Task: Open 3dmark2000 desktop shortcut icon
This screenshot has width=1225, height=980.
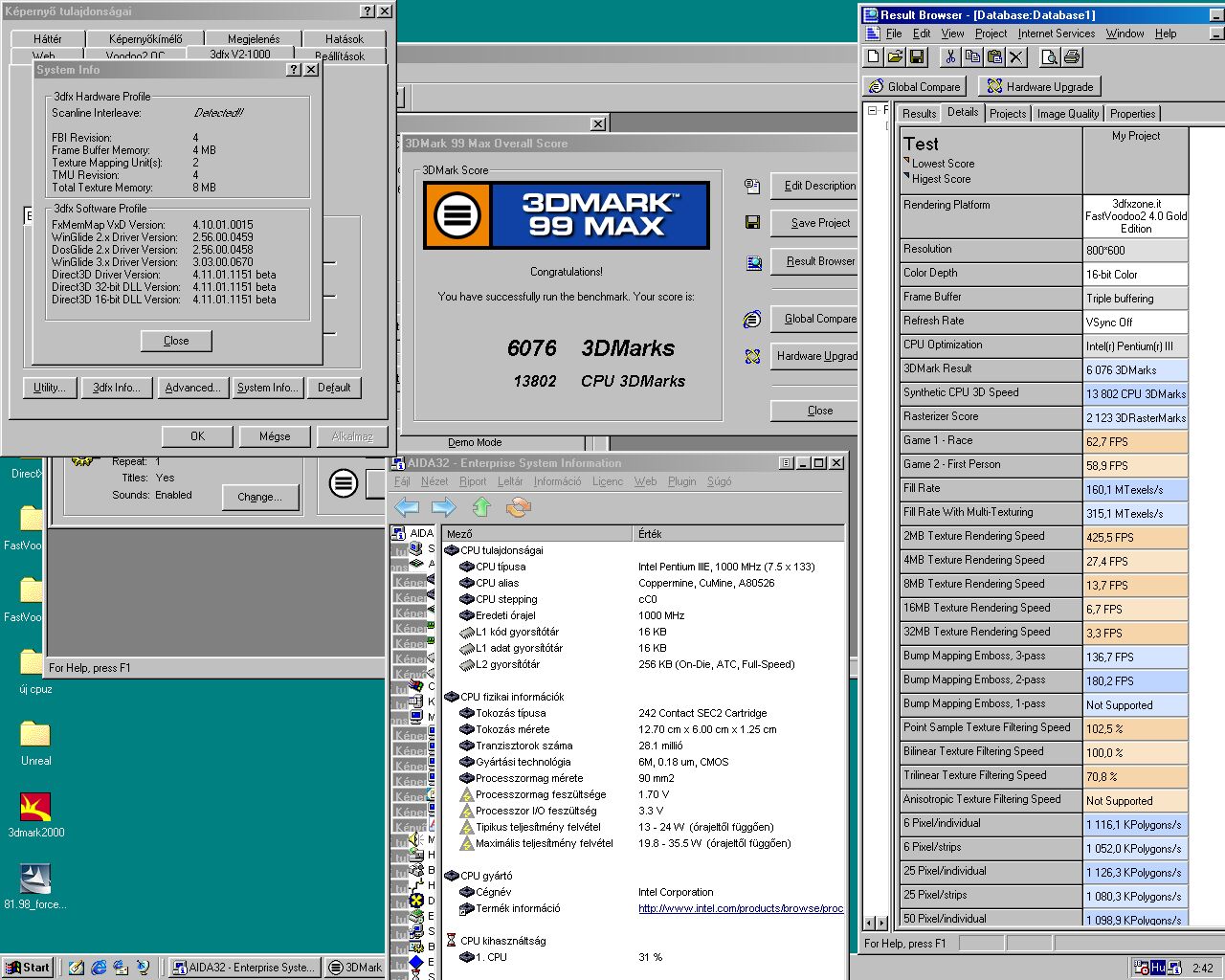Action: pos(35,807)
